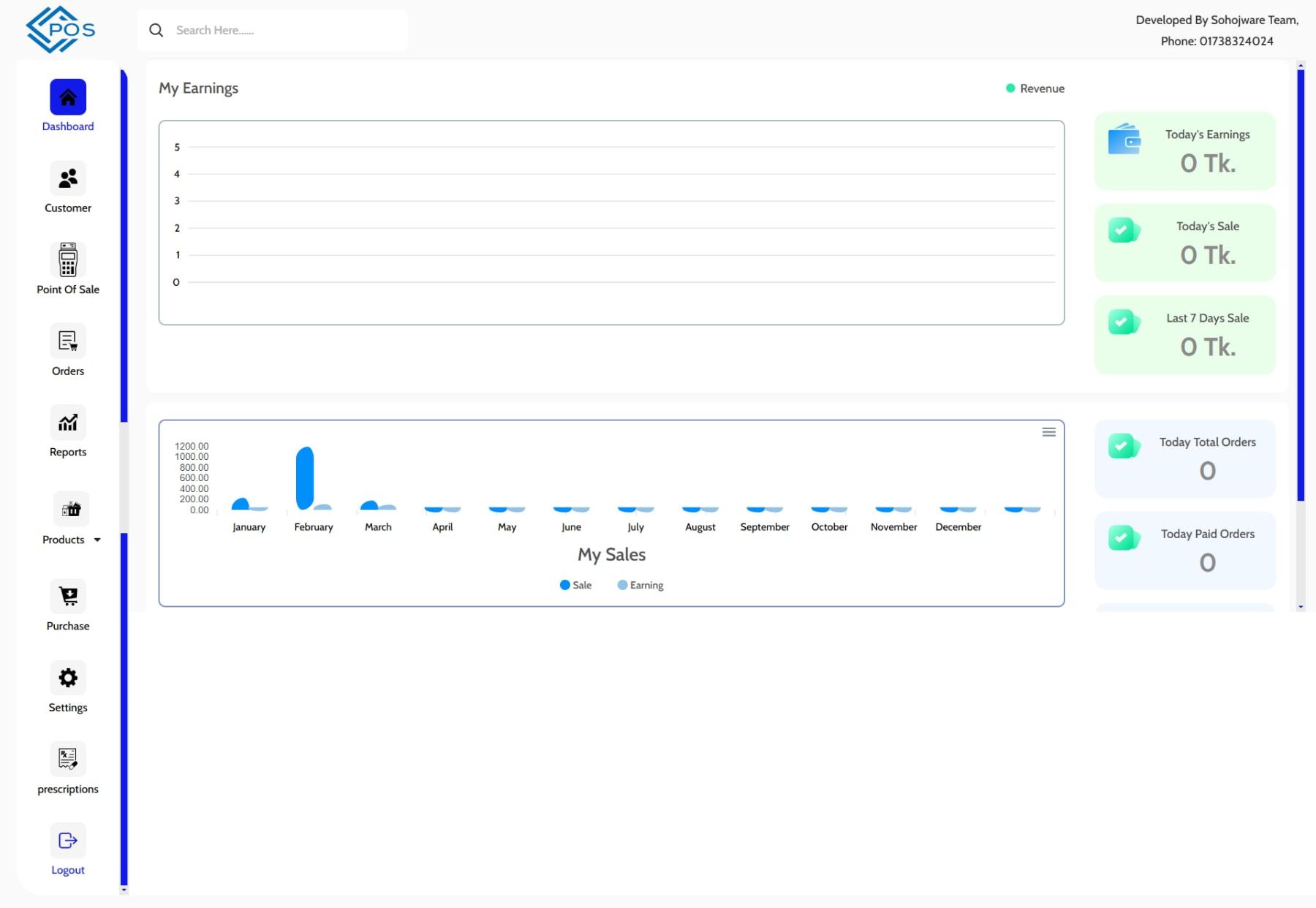
Task: Click the check icon on Today Total Orders
Action: [1124, 446]
